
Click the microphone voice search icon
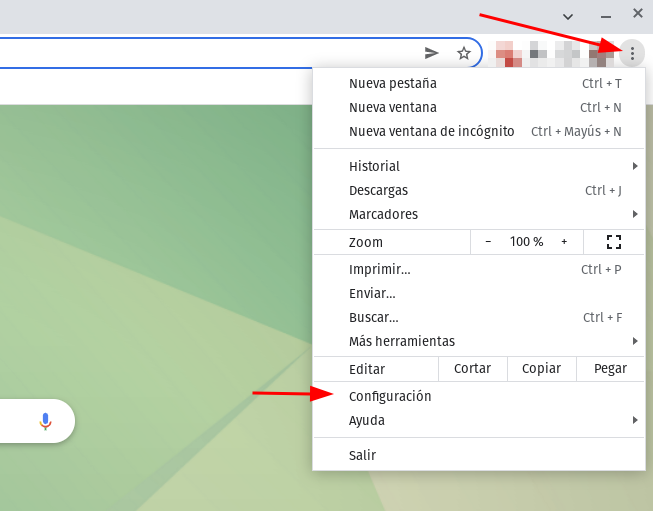(x=45, y=421)
